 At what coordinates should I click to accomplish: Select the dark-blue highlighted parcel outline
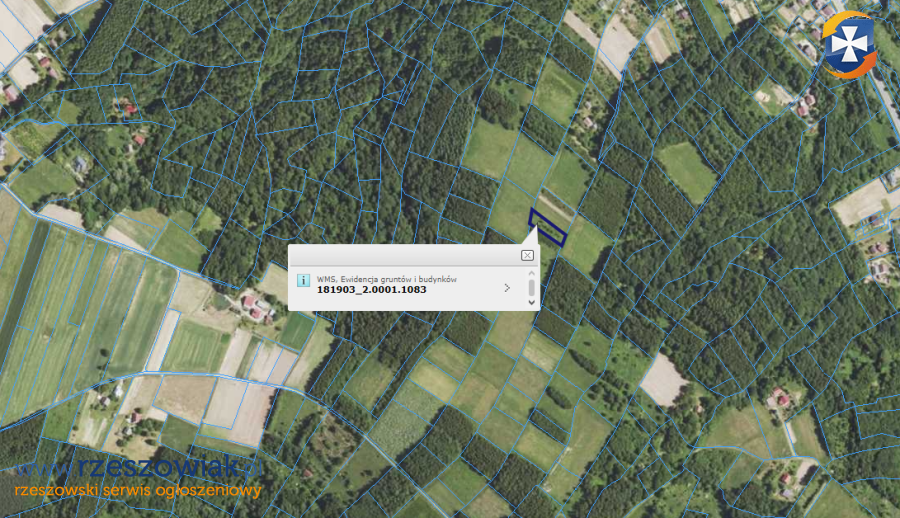tap(547, 226)
